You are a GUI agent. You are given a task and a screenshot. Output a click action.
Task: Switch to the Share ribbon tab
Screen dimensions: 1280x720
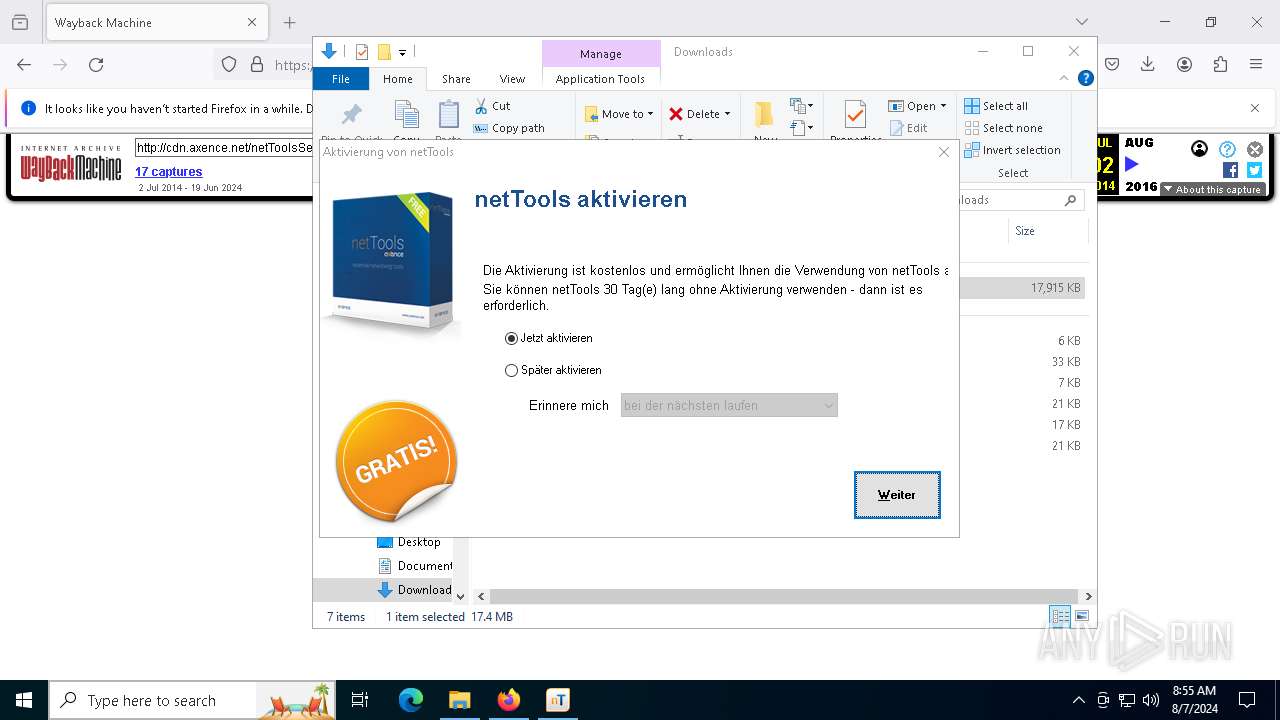pos(456,79)
